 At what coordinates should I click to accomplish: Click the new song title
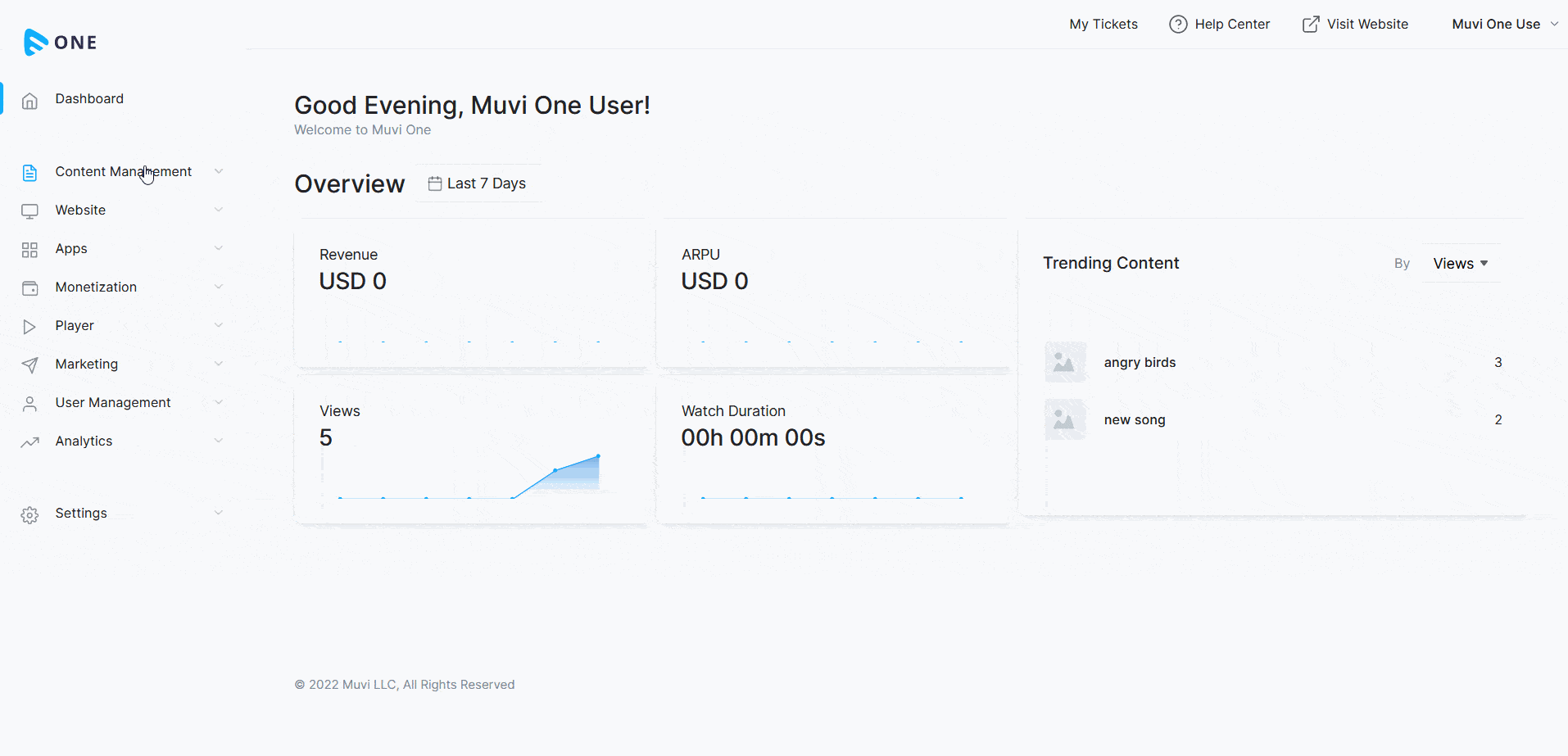[x=1135, y=419]
